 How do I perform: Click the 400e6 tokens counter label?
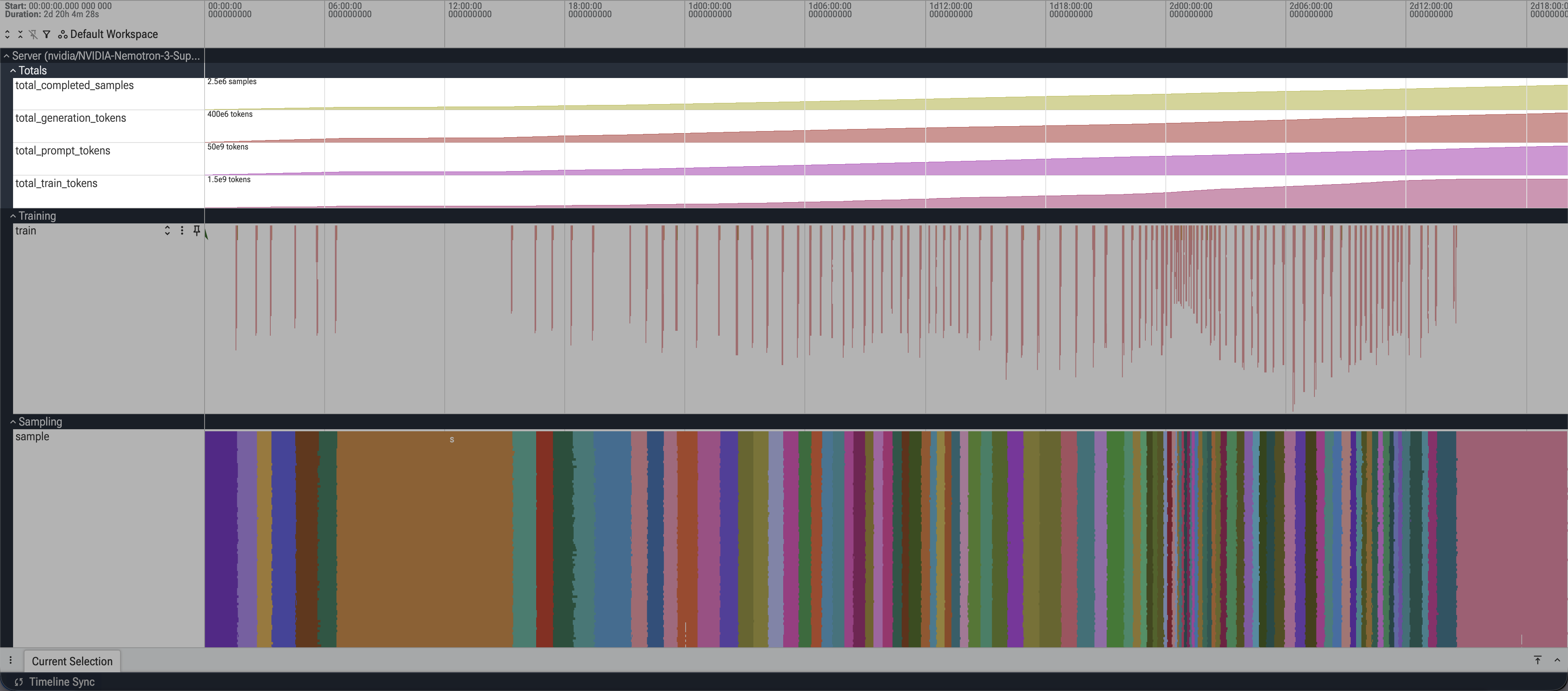[229, 114]
